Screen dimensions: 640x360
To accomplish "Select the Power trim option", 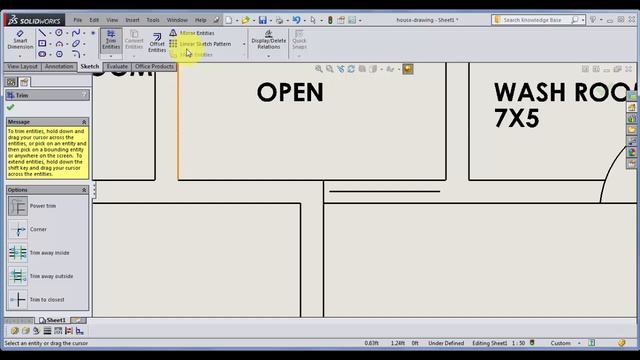I will pos(32,206).
